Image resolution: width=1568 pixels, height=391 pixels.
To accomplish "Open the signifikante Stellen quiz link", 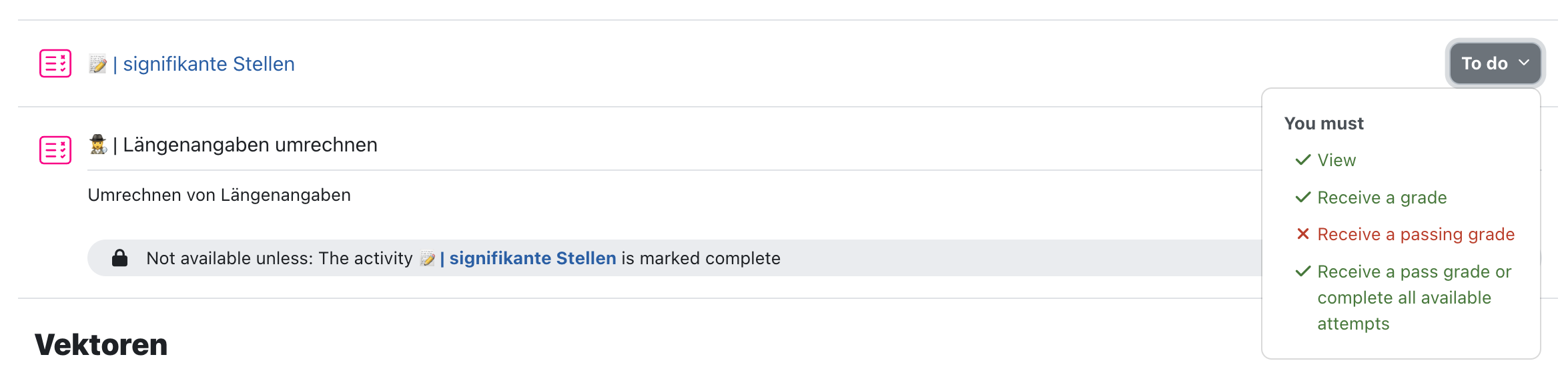I will pos(204,64).
